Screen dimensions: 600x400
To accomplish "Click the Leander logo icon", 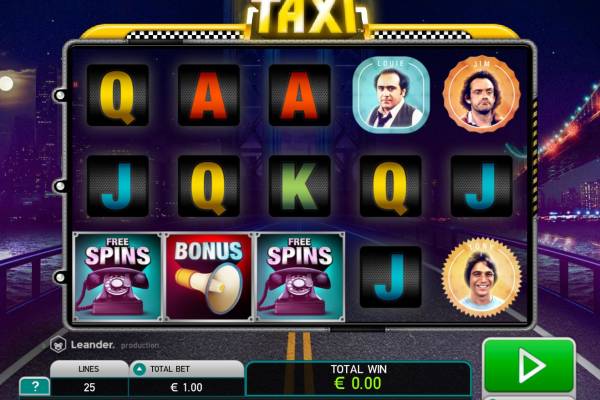I will click(58, 344).
